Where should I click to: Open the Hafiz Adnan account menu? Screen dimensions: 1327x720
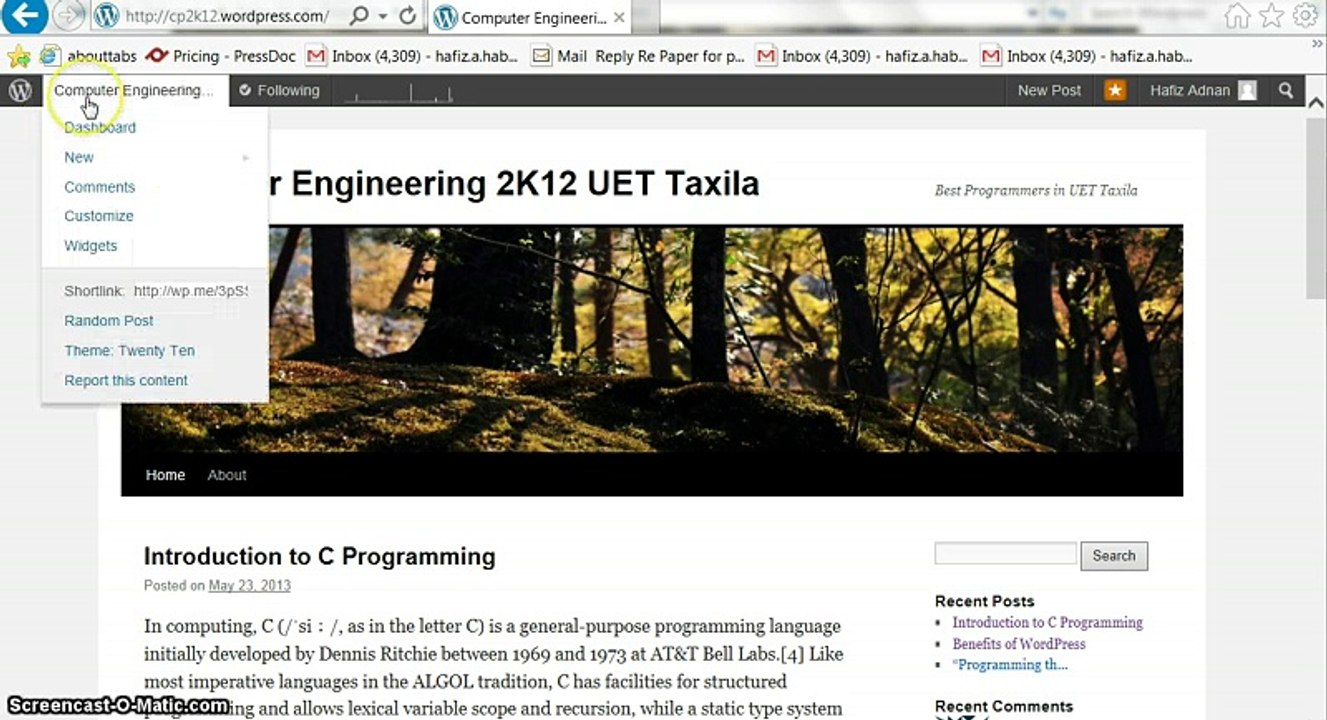[x=1203, y=90]
